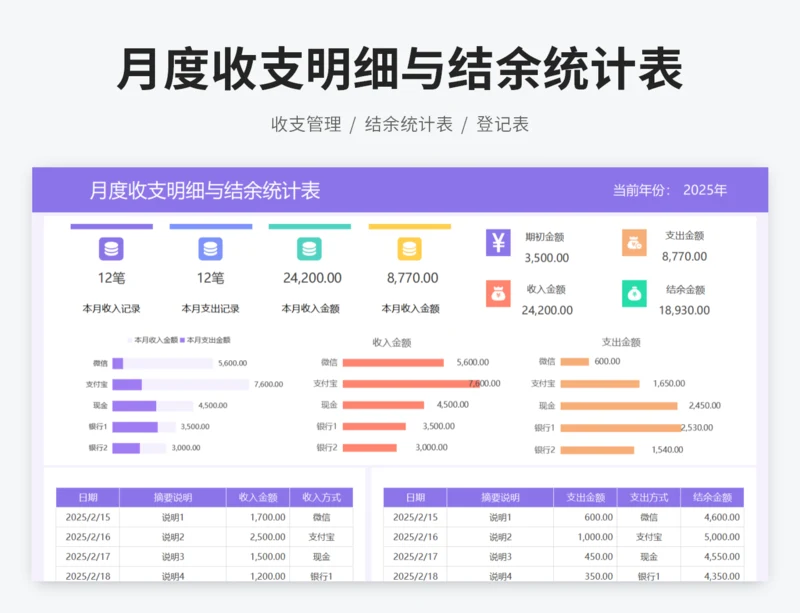This screenshot has height=613, width=800.
Task: Click the red 银行1 bar in 收入金额 chart
Action: [374, 426]
